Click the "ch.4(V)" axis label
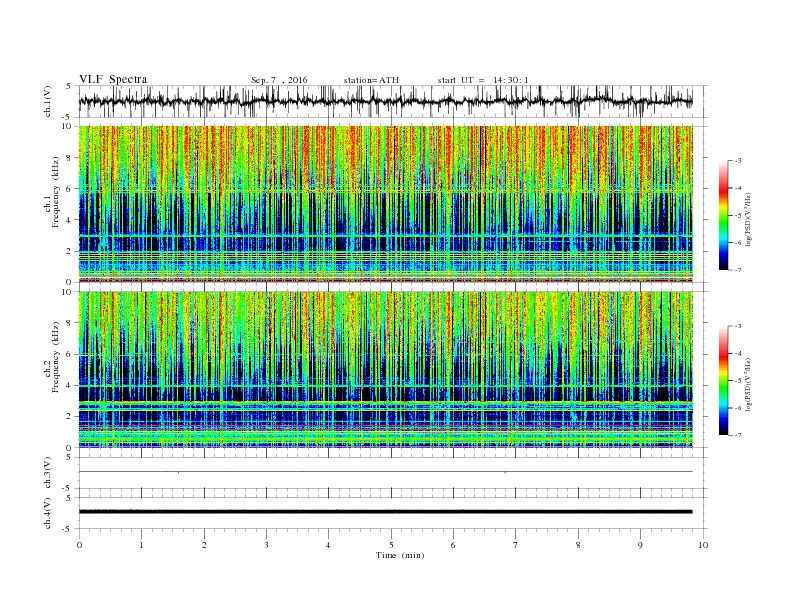Image resolution: width=792 pixels, height=612 pixels. [x=48, y=513]
